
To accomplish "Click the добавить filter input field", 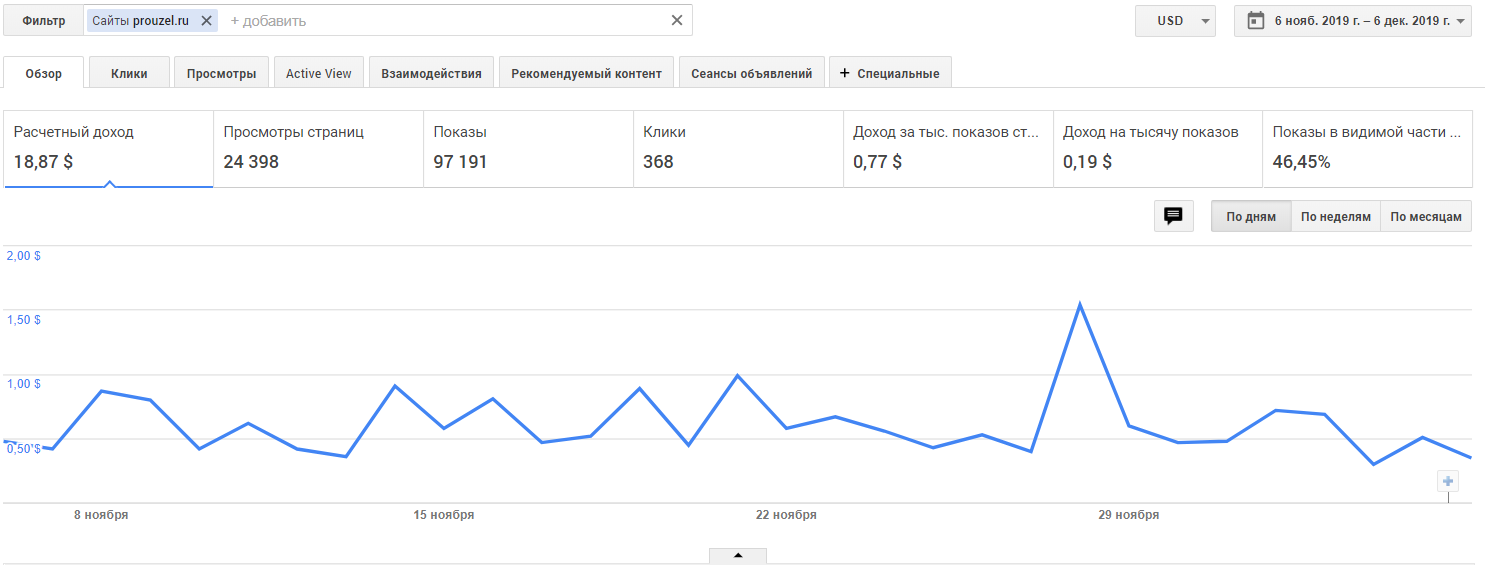I will point(440,20).
